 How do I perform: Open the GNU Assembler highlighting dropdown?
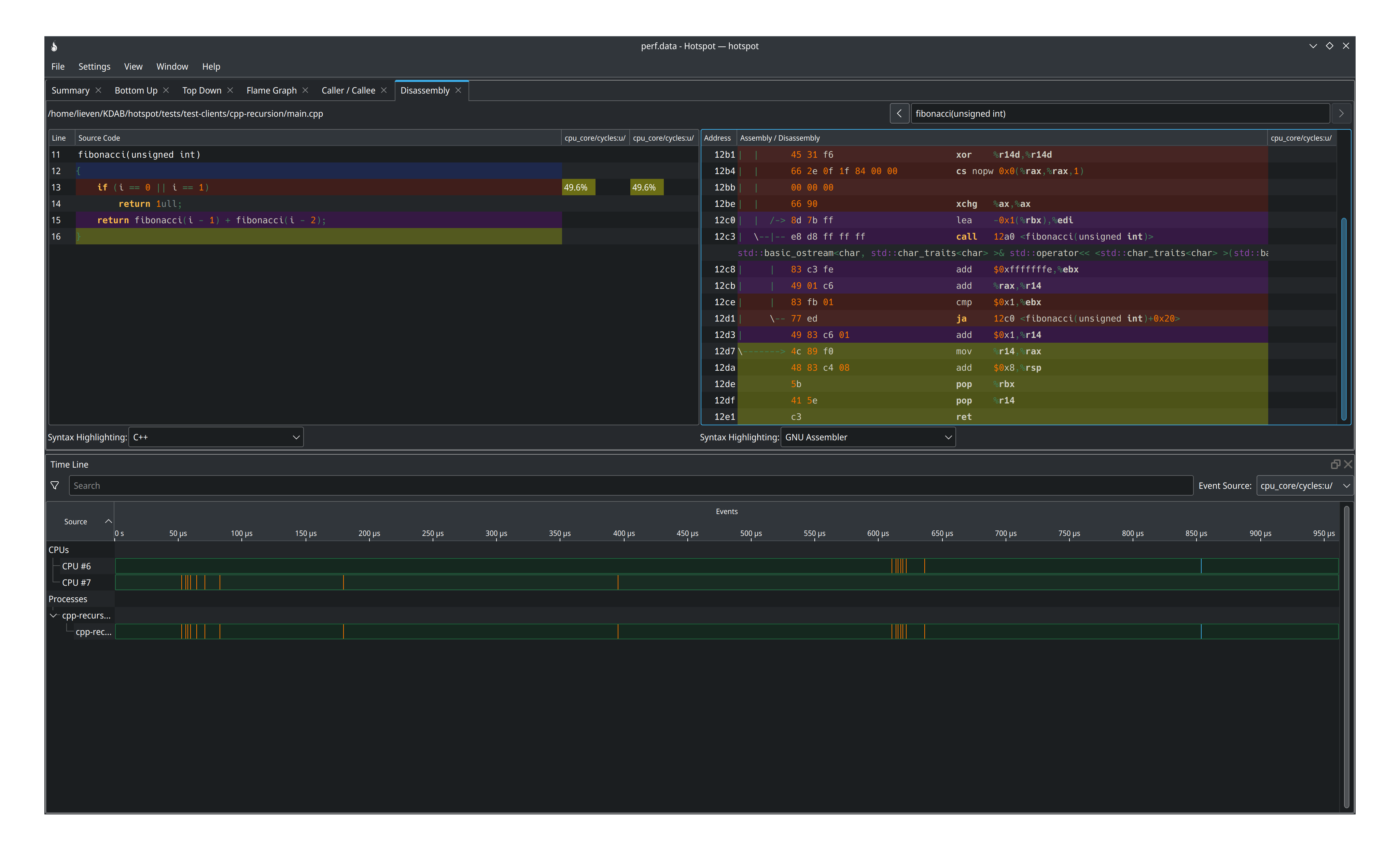coord(868,437)
